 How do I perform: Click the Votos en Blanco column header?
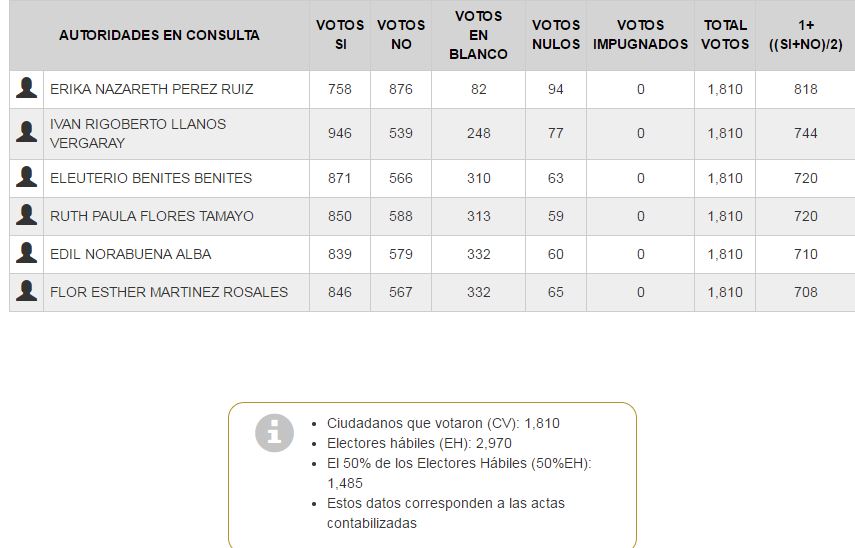coord(478,35)
